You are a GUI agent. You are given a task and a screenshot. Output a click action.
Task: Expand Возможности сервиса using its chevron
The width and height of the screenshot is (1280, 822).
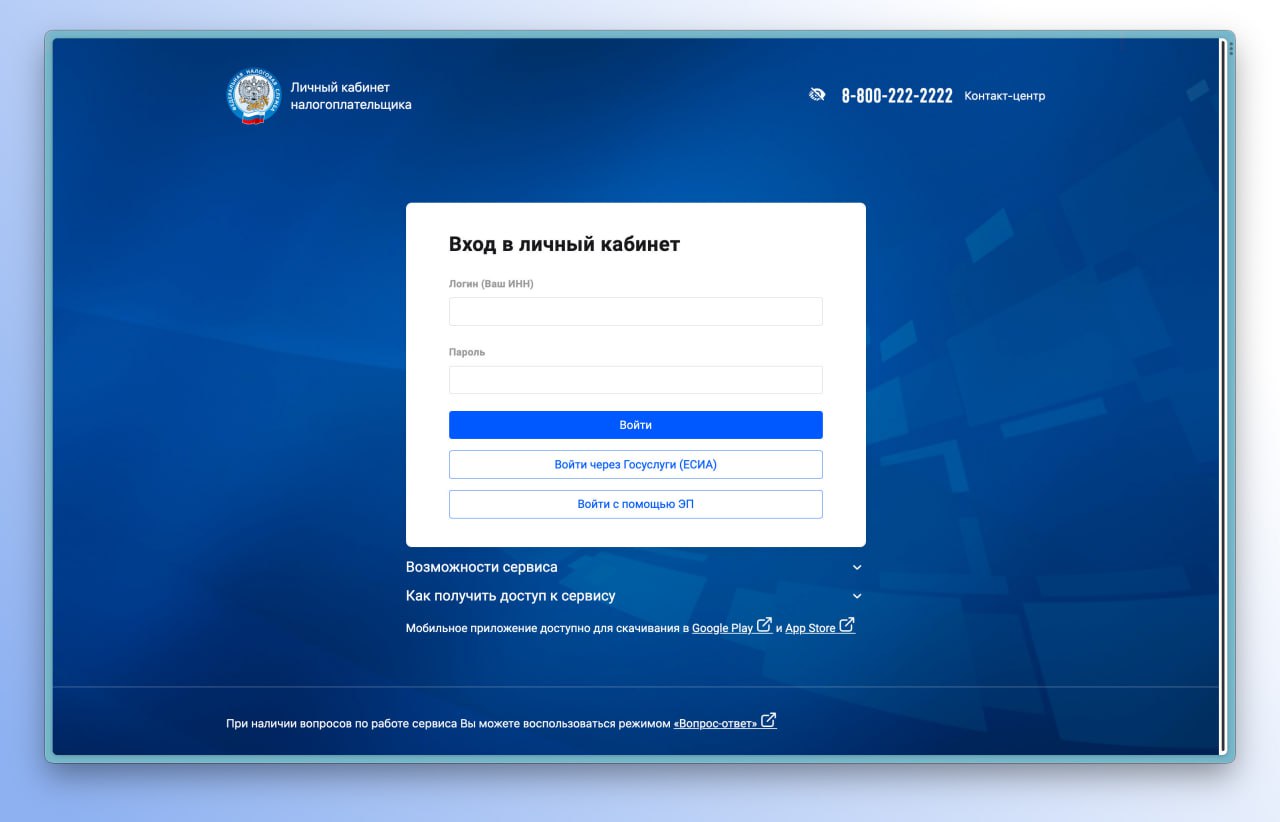point(857,567)
